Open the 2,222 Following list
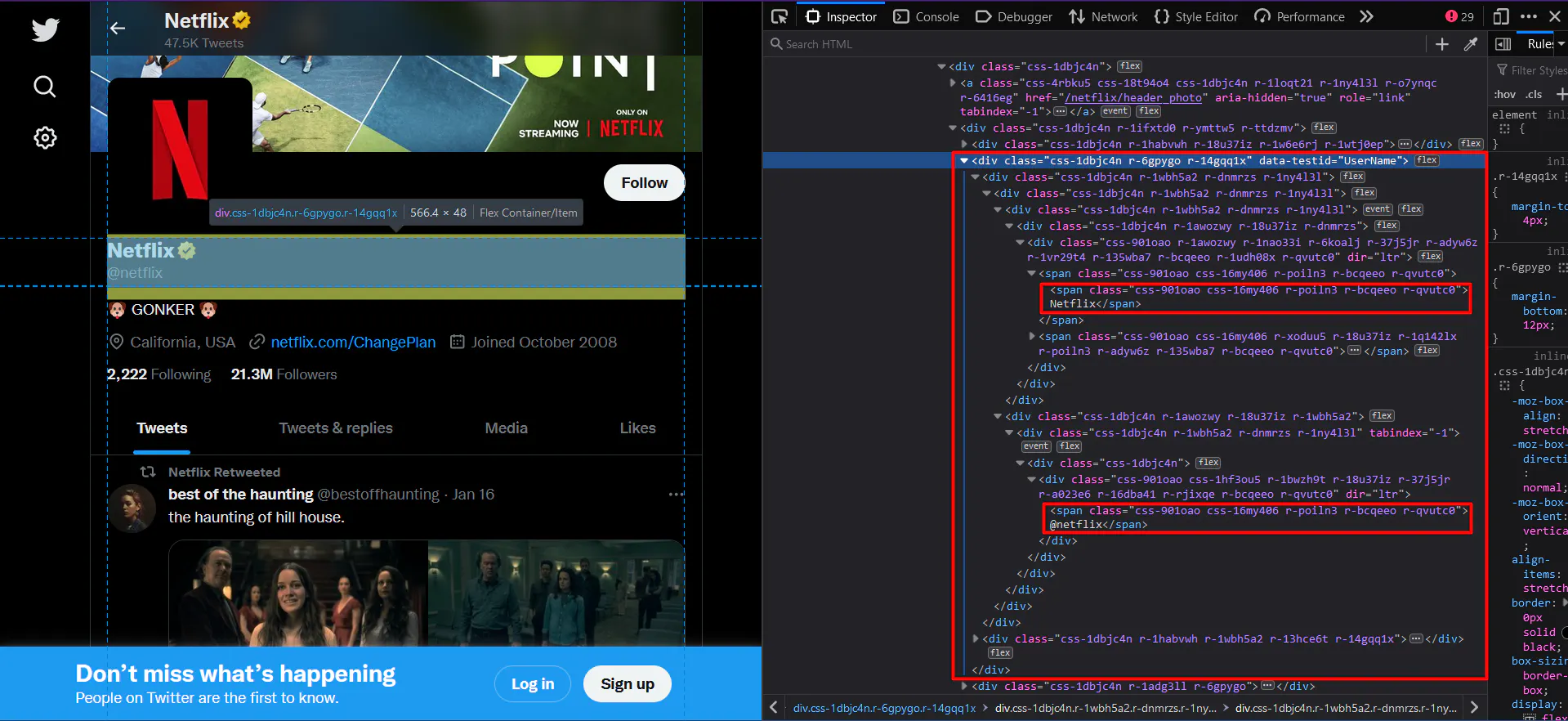 159,374
